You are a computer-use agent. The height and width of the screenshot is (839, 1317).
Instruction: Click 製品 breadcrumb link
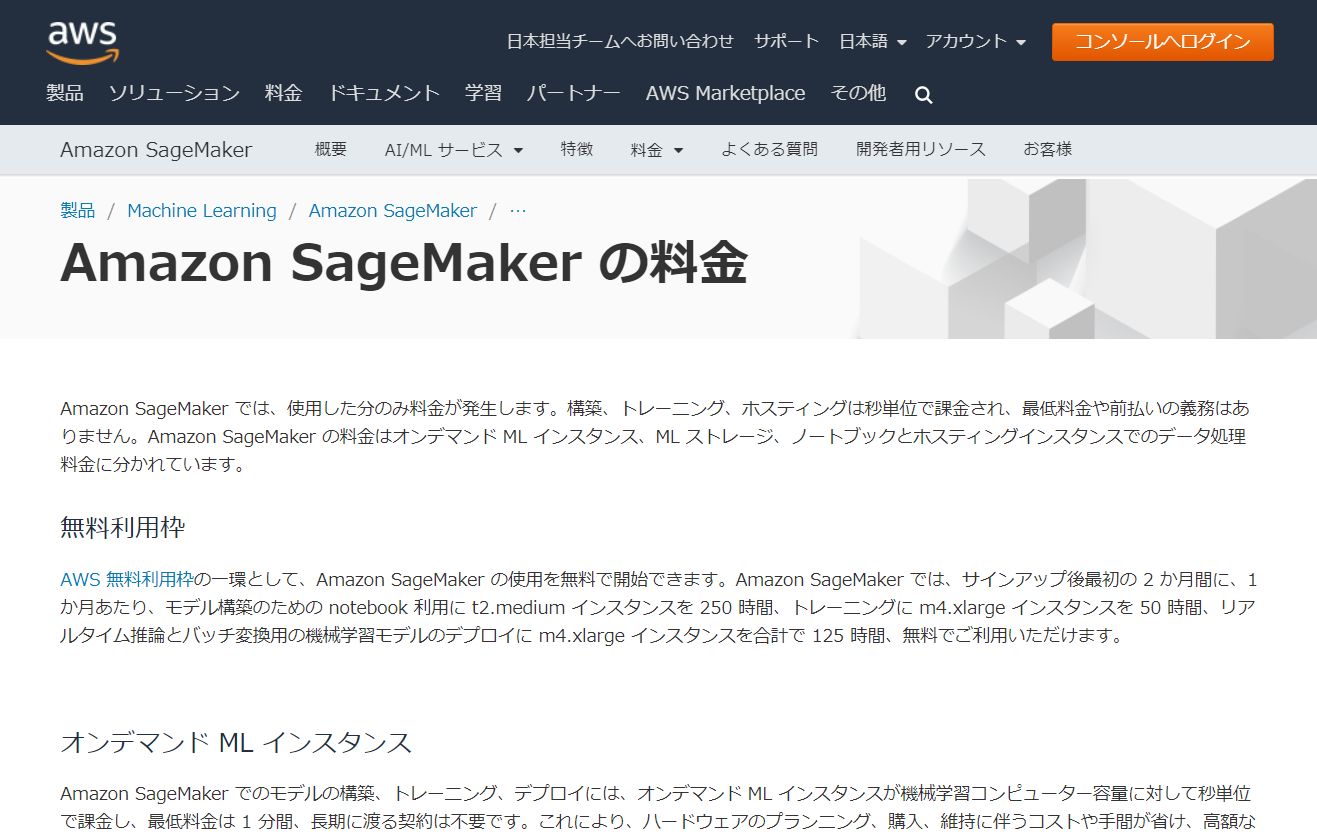78,210
